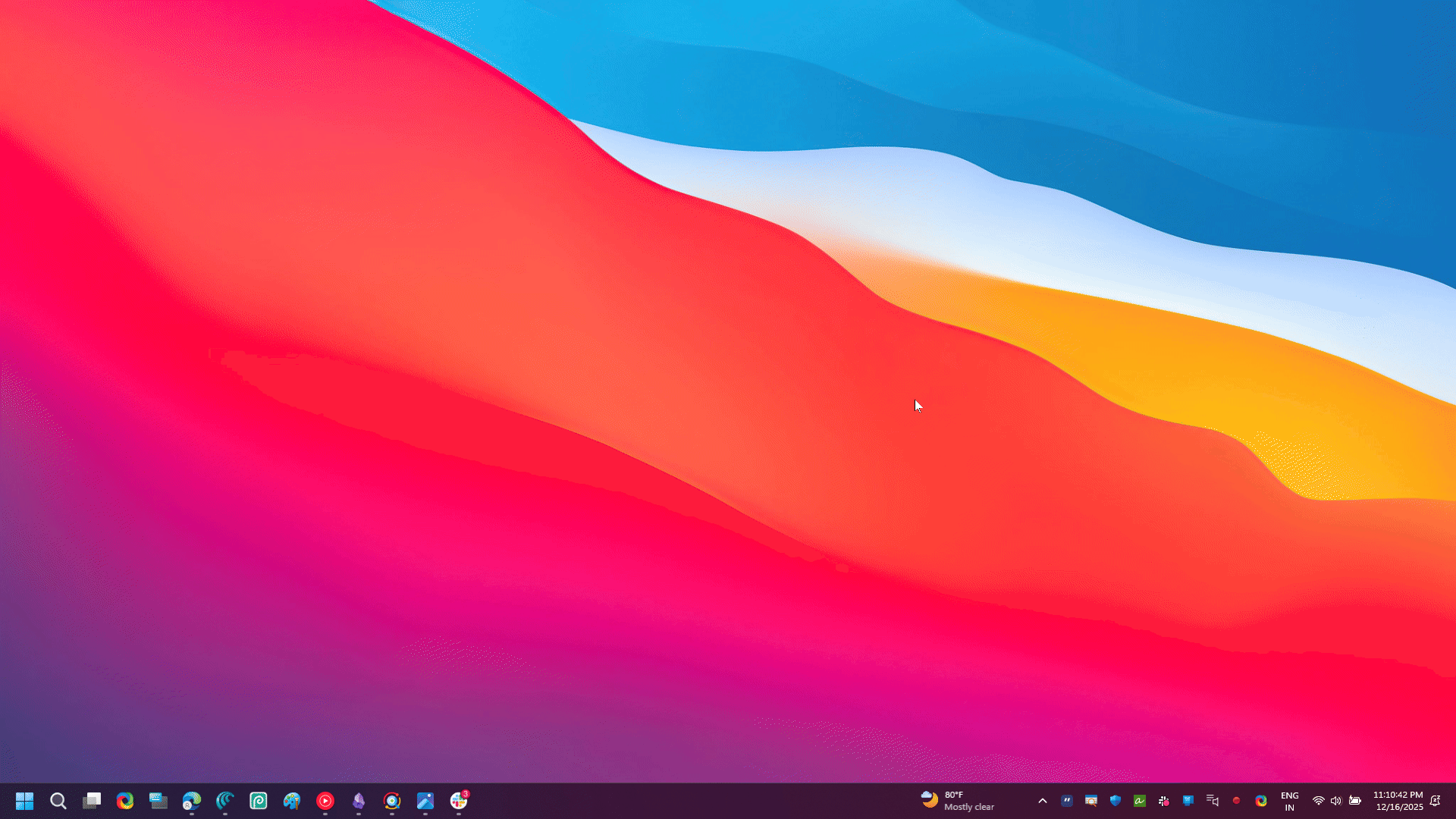Open clock and calendar flyout
This screenshot has height=819, width=1456.
coord(1398,801)
